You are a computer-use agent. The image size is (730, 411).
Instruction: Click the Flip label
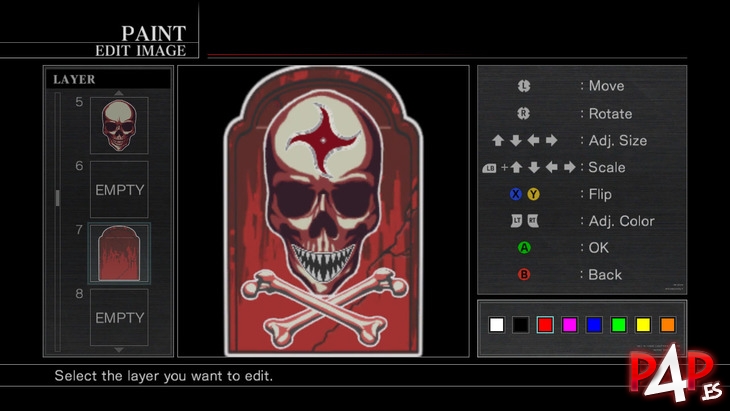point(600,194)
